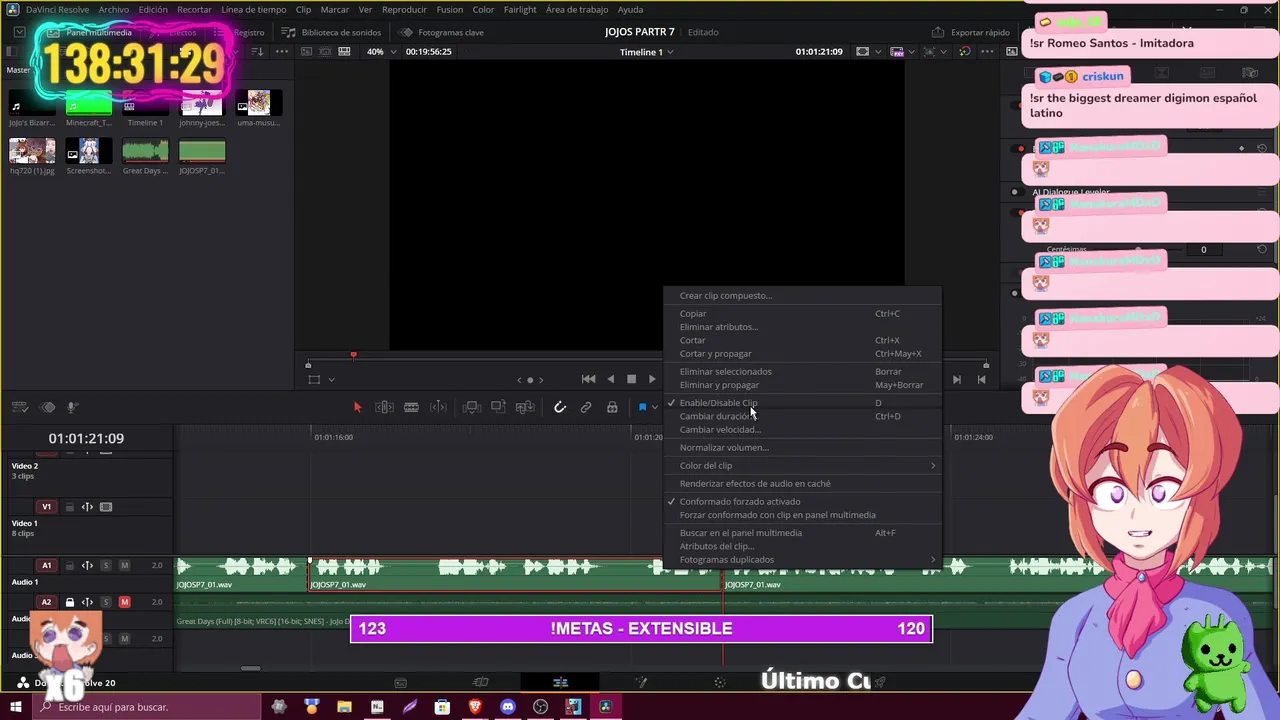Switch to the Color page icon

pos(720,682)
